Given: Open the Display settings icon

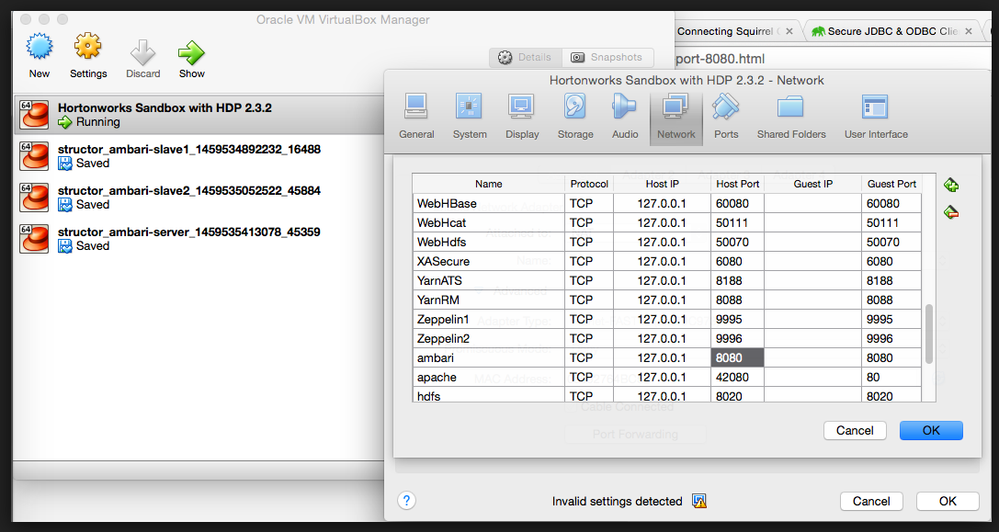Looking at the screenshot, I should click(521, 108).
